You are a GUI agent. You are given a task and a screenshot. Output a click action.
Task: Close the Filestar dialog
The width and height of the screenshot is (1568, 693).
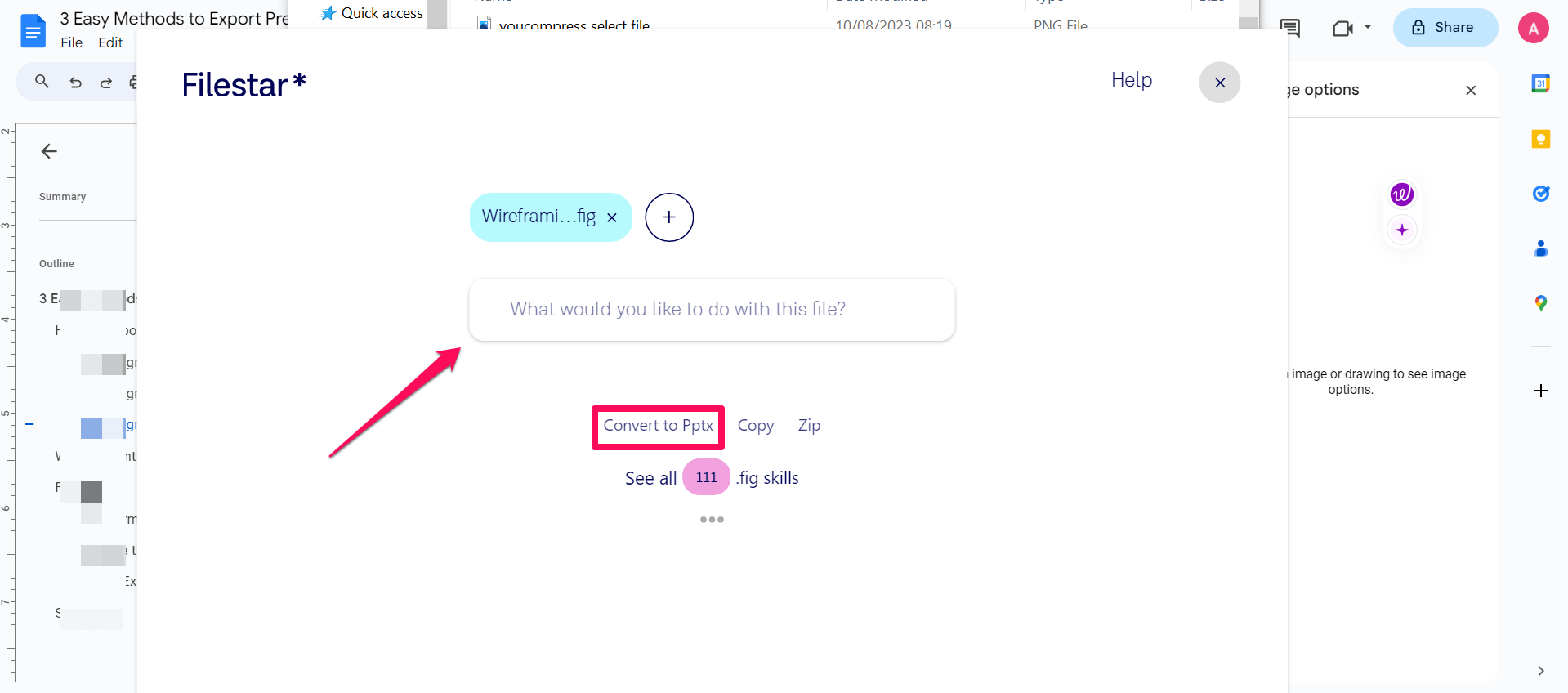click(x=1220, y=83)
